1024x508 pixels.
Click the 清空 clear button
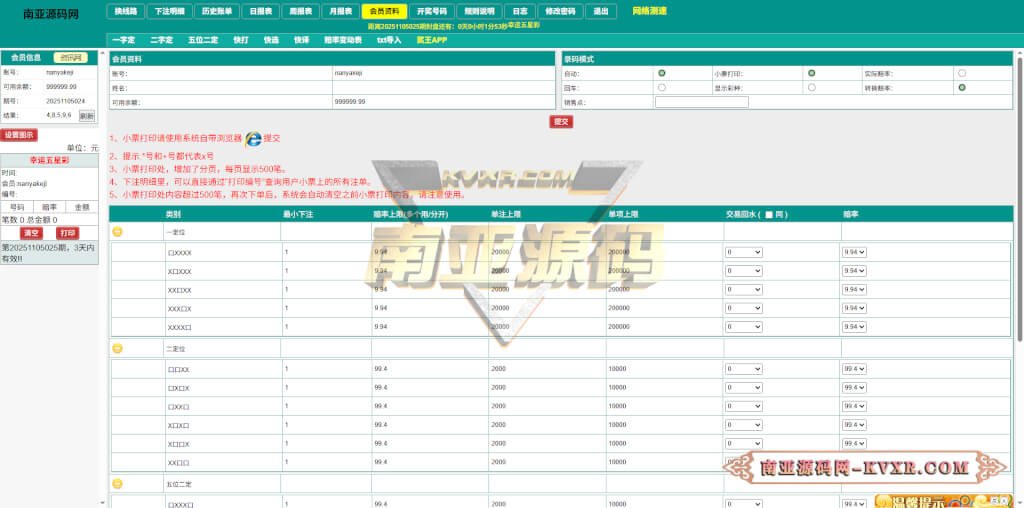click(31, 233)
